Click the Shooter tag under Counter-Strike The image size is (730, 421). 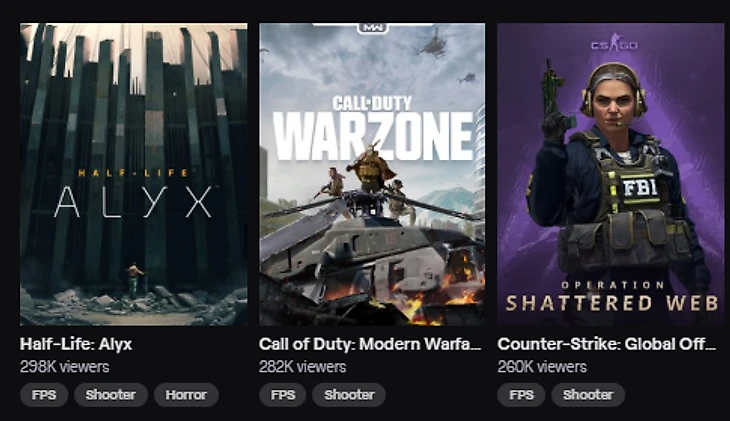coord(588,395)
